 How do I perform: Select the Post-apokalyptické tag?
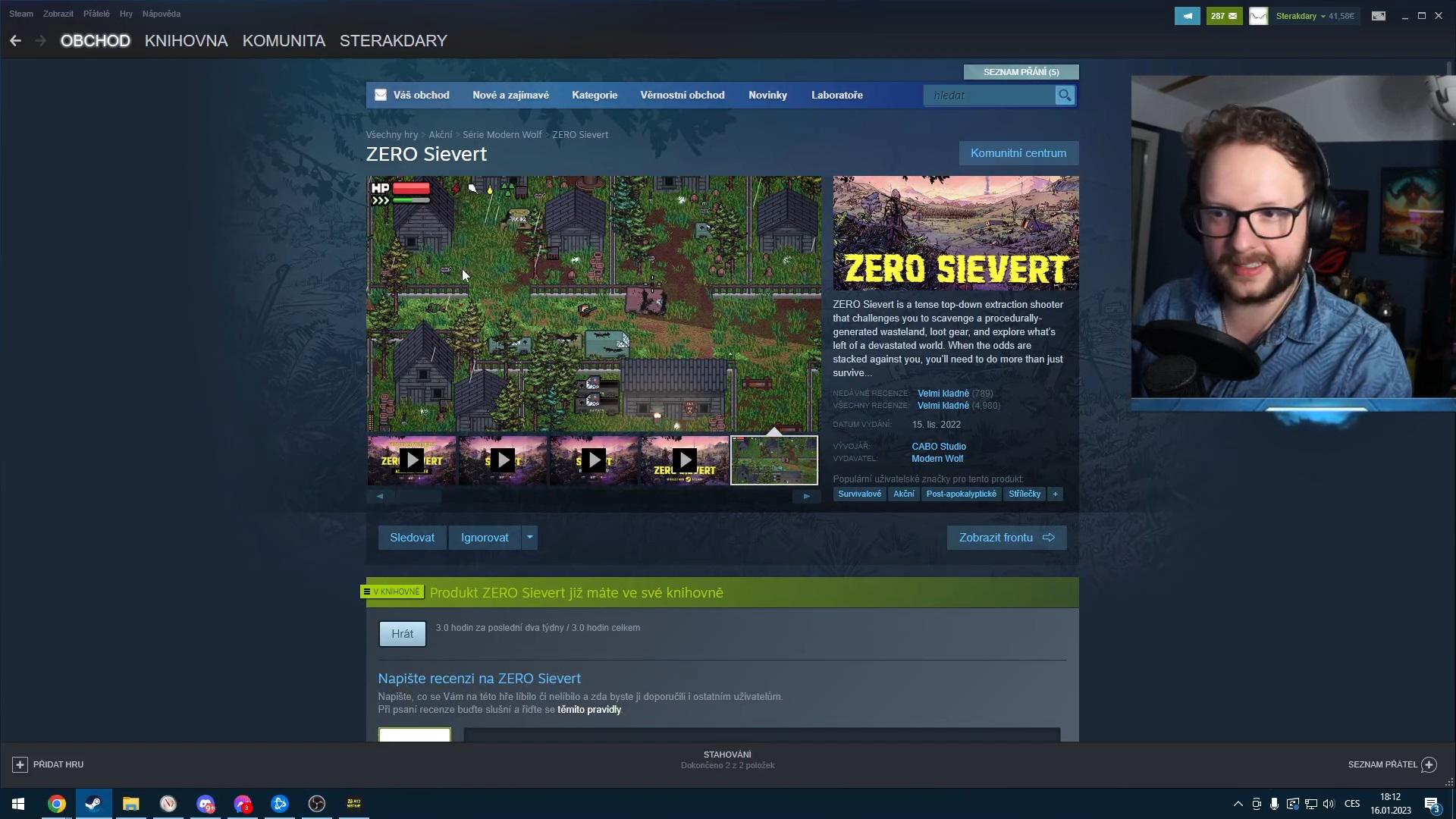point(961,494)
